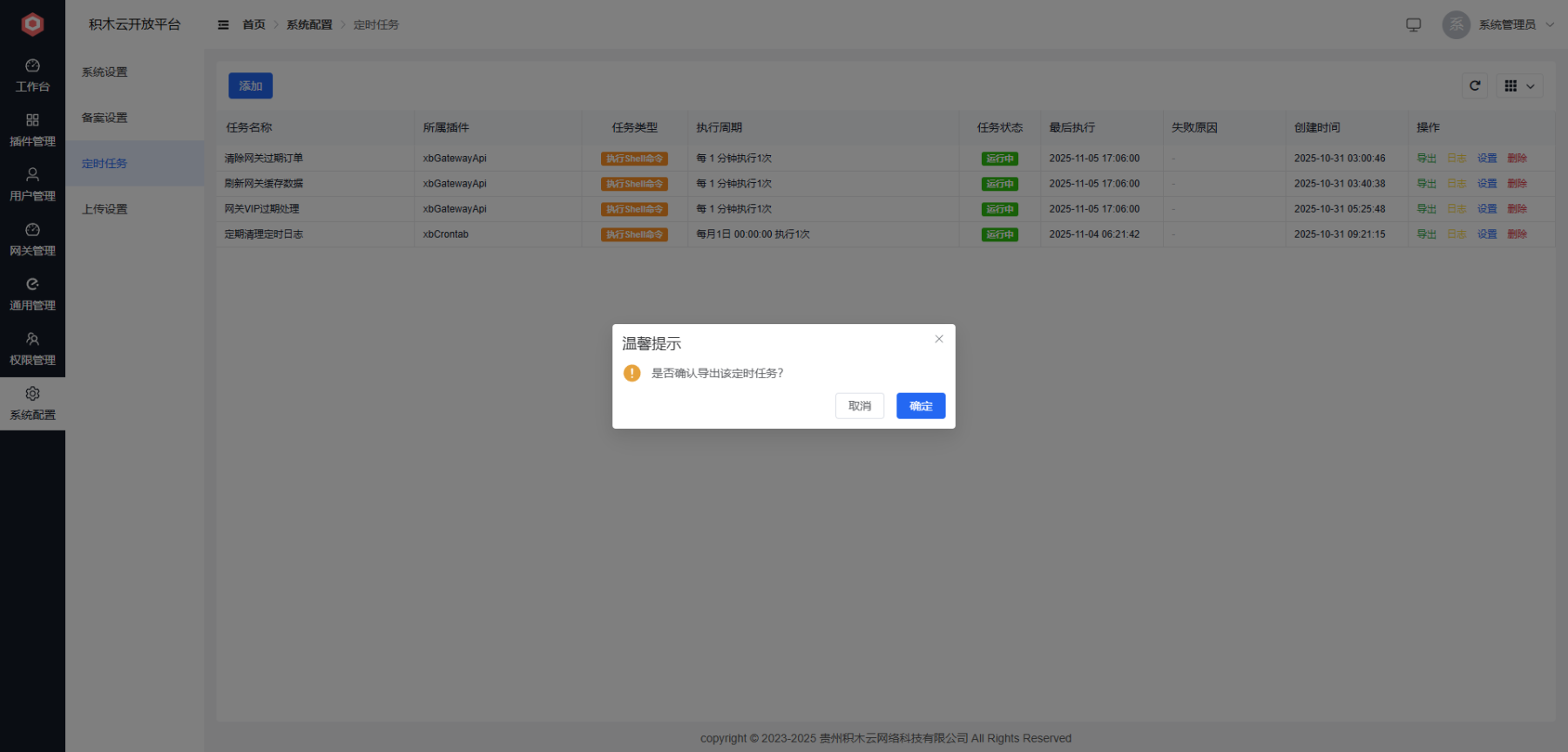This screenshot has width=1568, height=752.
Task: Open 权限管理 sidebar section
Action: tap(32, 349)
